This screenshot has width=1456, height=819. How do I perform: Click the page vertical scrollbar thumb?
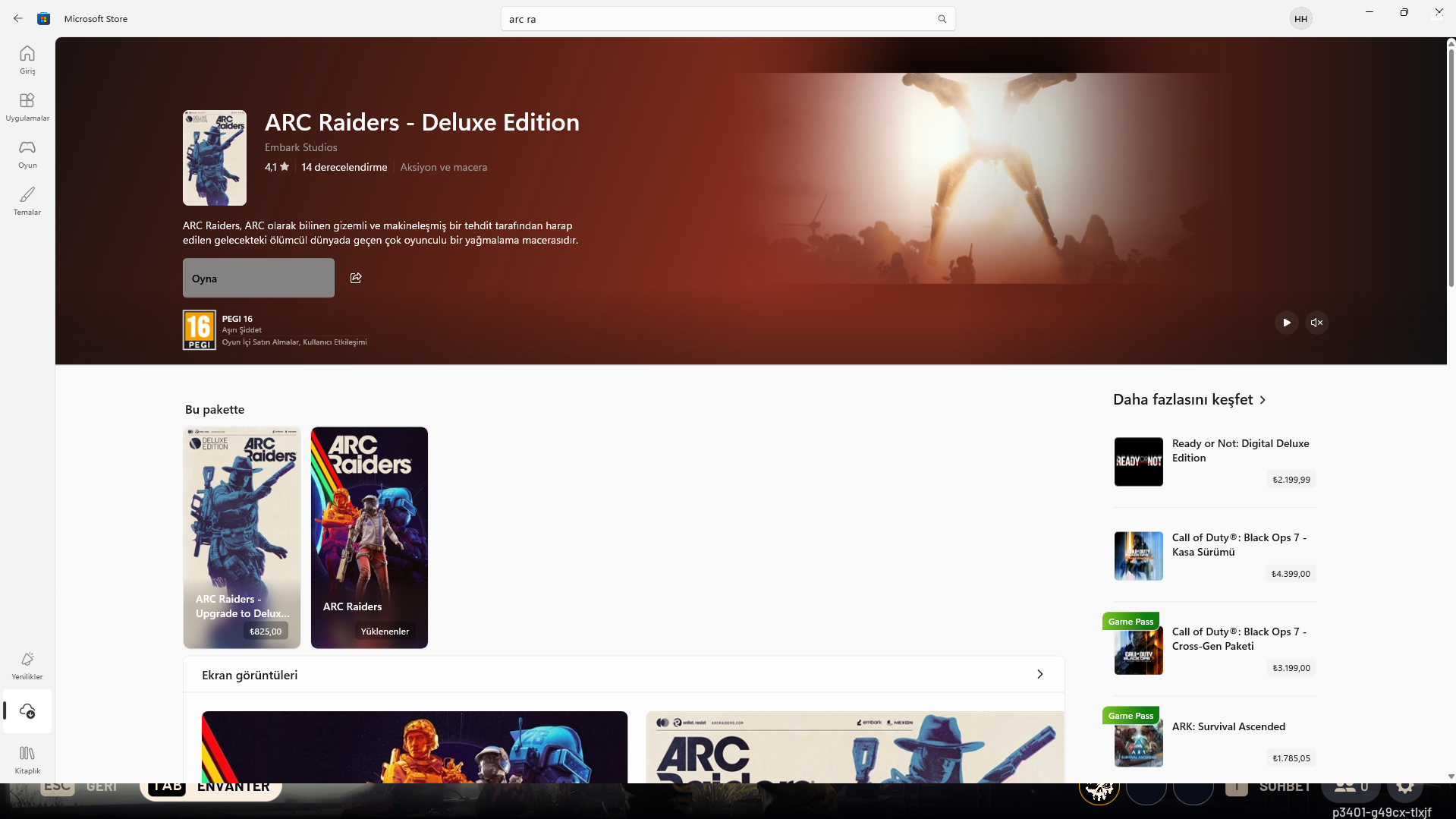pyautogui.click(x=1451, y=167)
